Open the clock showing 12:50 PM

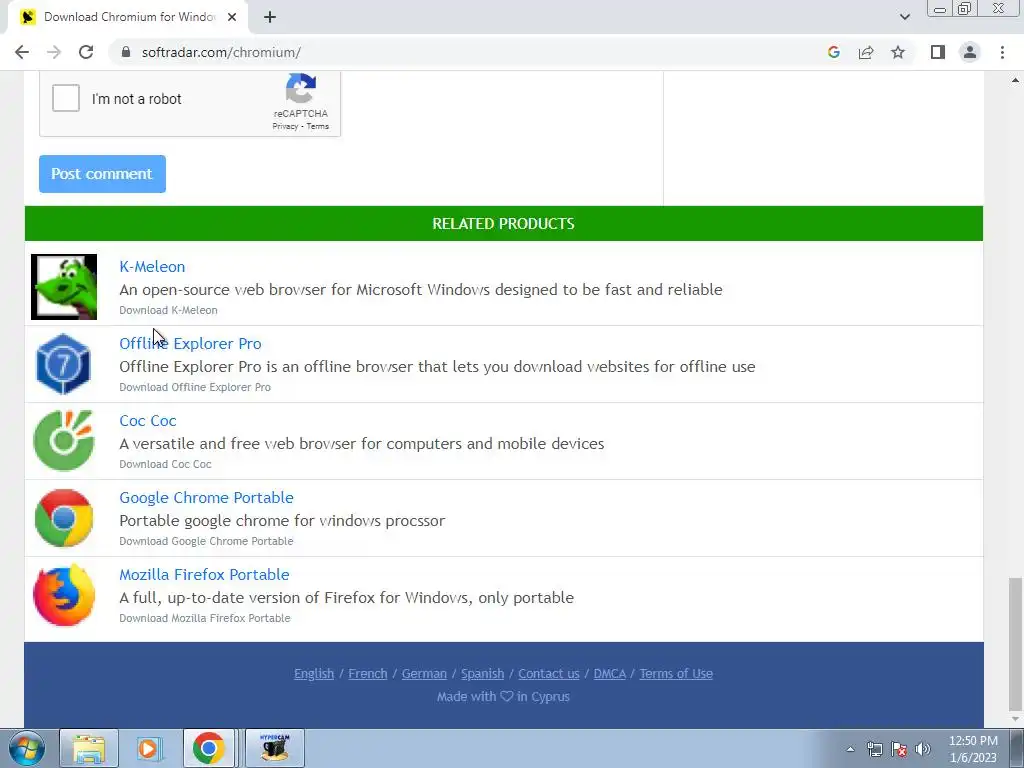(x=973, y=749)
